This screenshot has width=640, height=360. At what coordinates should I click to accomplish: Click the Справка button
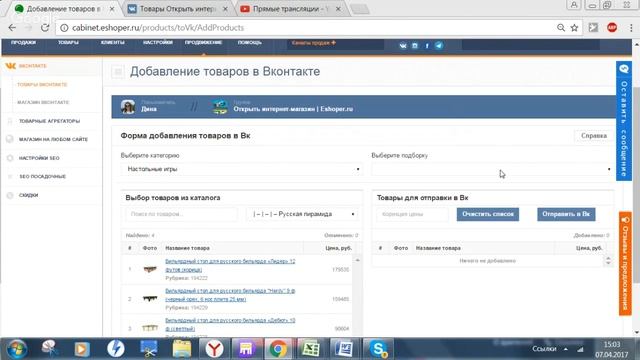[594, 136]
